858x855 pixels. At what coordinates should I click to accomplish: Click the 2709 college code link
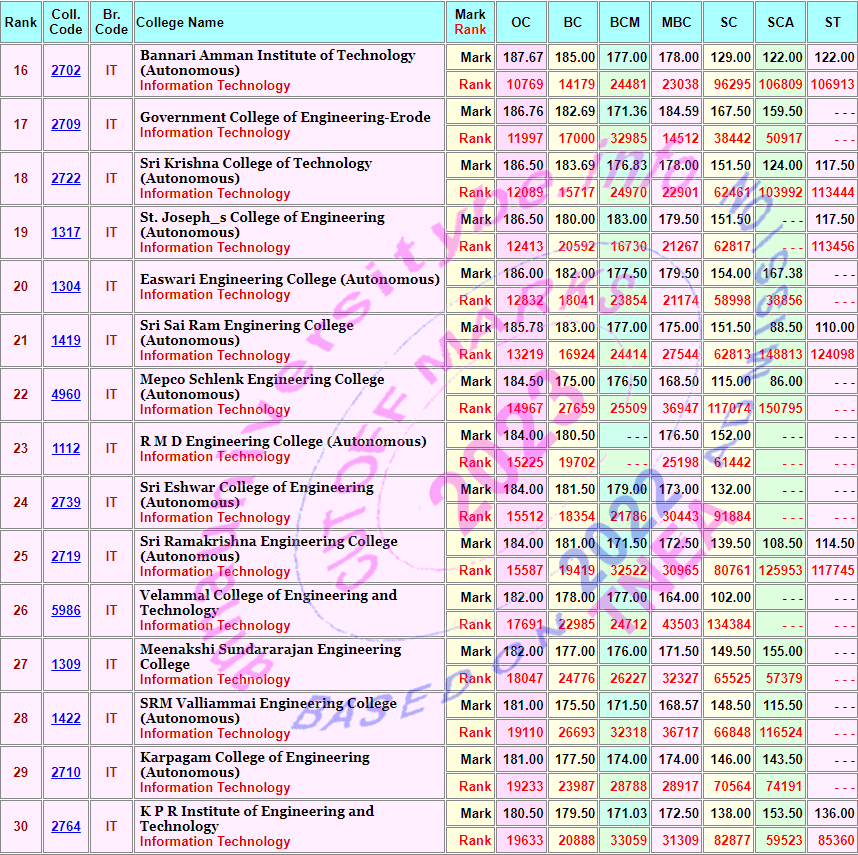66,125
